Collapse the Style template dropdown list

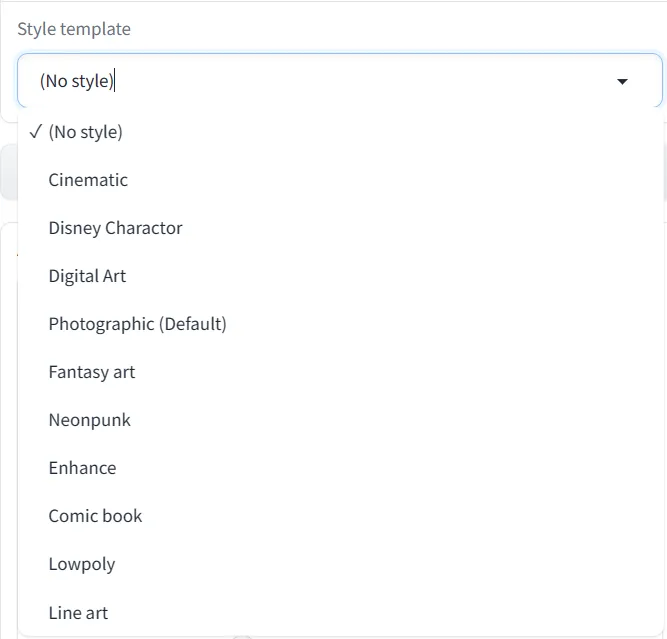pyautogui.click(x=622, y=81)
